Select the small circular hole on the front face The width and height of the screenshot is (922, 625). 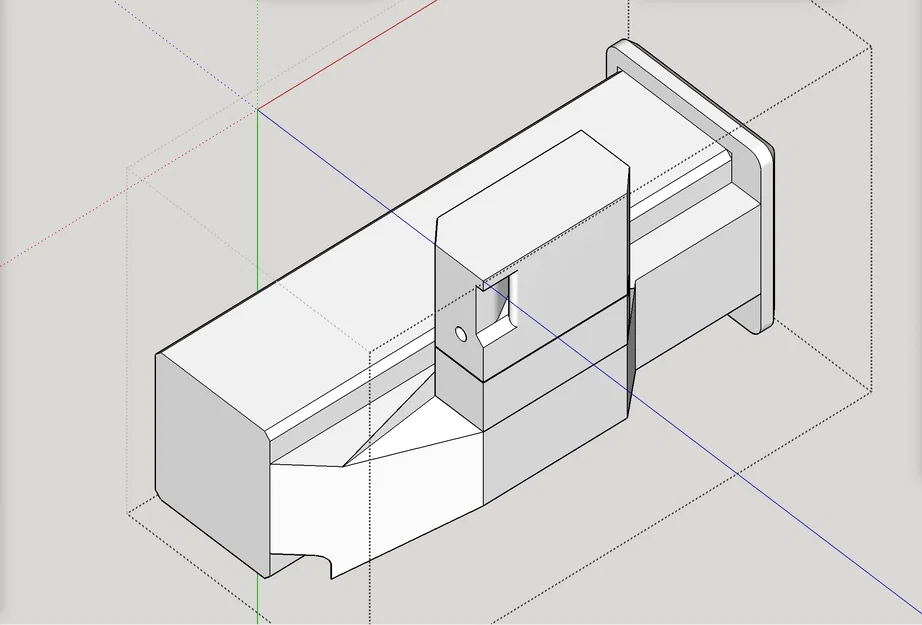(x=461, y=332)
